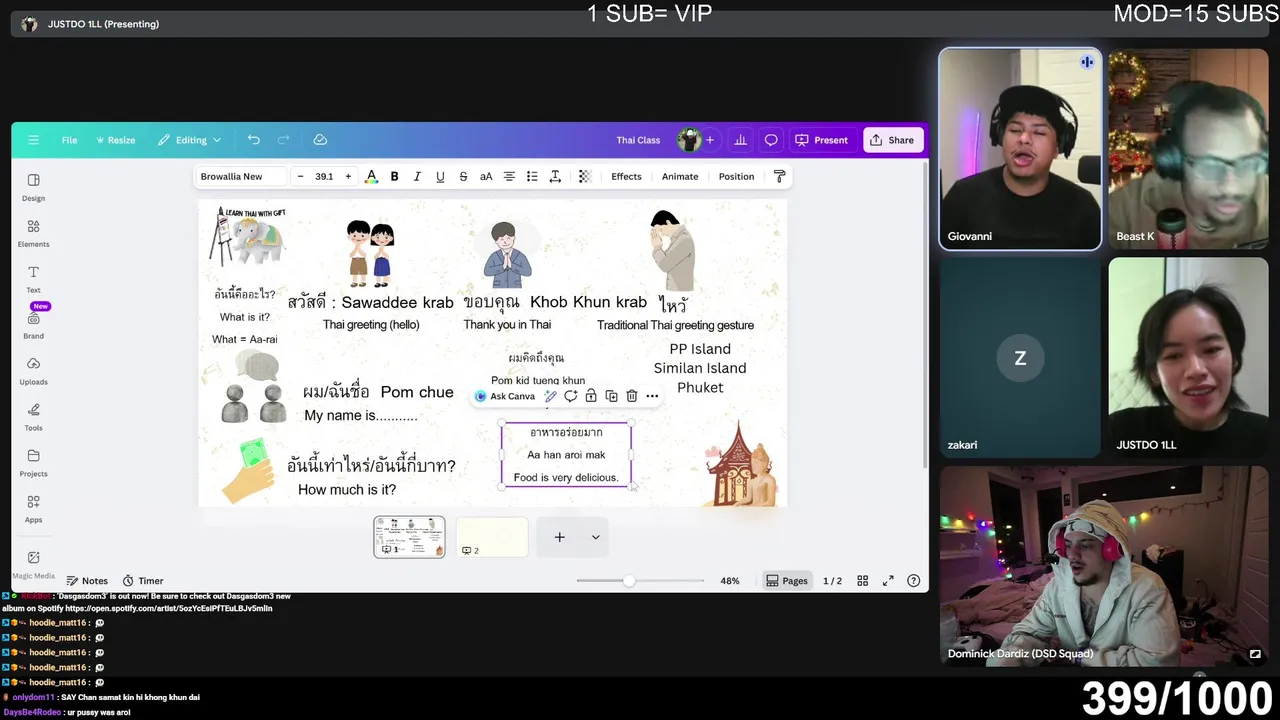Check the cloud save status icon
This screenshot has width=1280, height=720.
(x=320, y=140)
